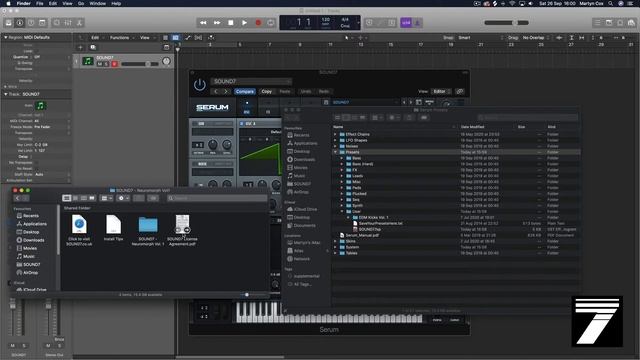Select the SOUND7 - Neuromorph Vol. 1 folder
The width and height of the screenshot is (640, 360).
point(148,230)
